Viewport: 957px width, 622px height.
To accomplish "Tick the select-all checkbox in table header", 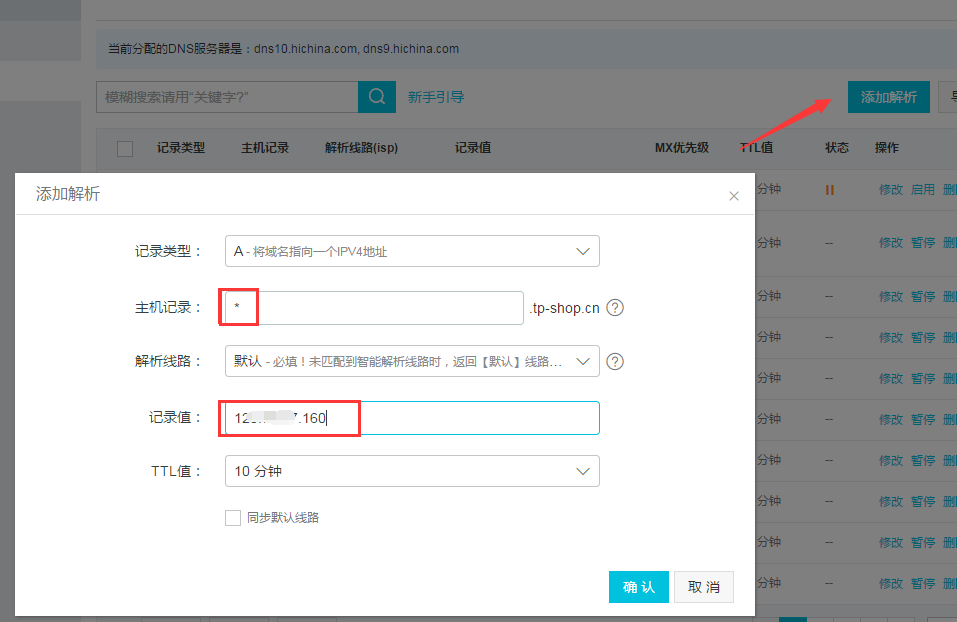I will click(125, 149).
